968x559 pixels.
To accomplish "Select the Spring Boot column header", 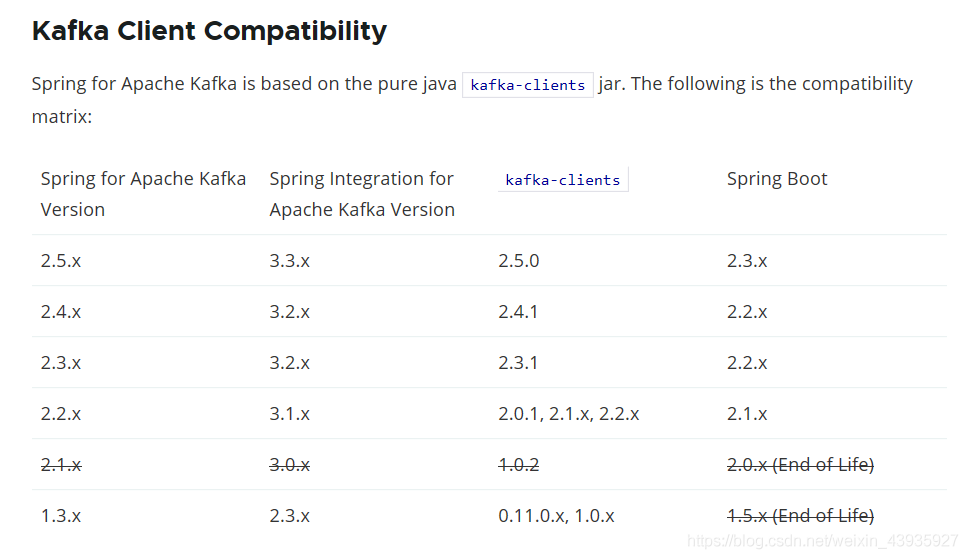I will coord(777,179).
